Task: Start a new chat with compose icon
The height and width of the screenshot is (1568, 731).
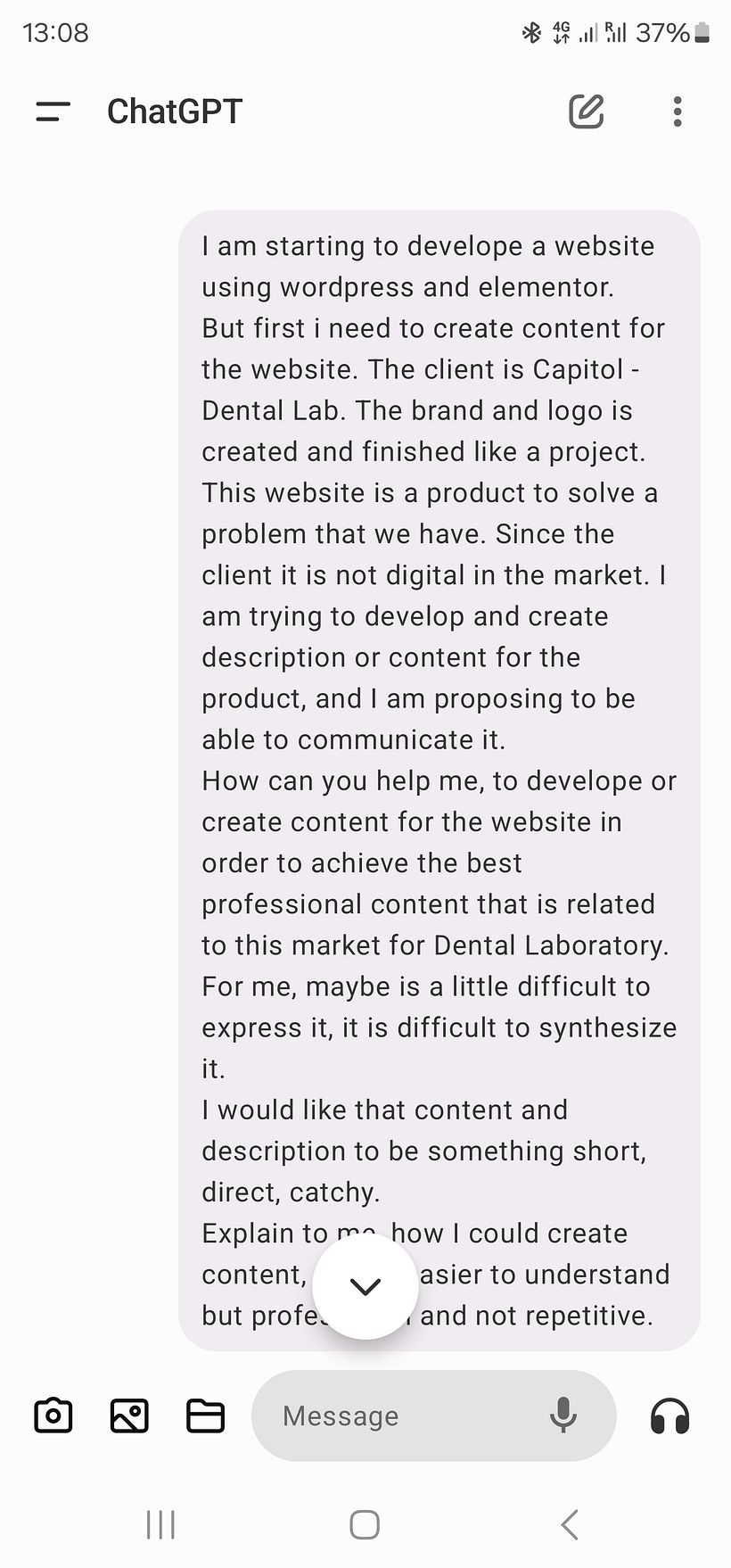Action: pos(587,111)
